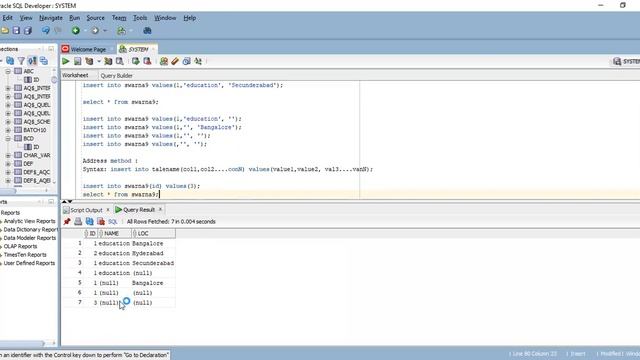
Task: Click the Save All icon
Action: (28, 31)
